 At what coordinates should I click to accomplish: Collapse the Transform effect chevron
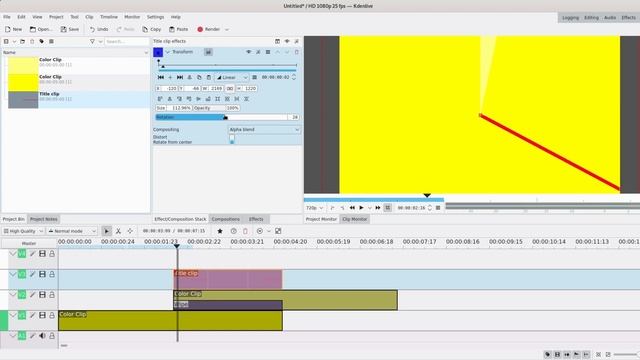click(167, 52)
